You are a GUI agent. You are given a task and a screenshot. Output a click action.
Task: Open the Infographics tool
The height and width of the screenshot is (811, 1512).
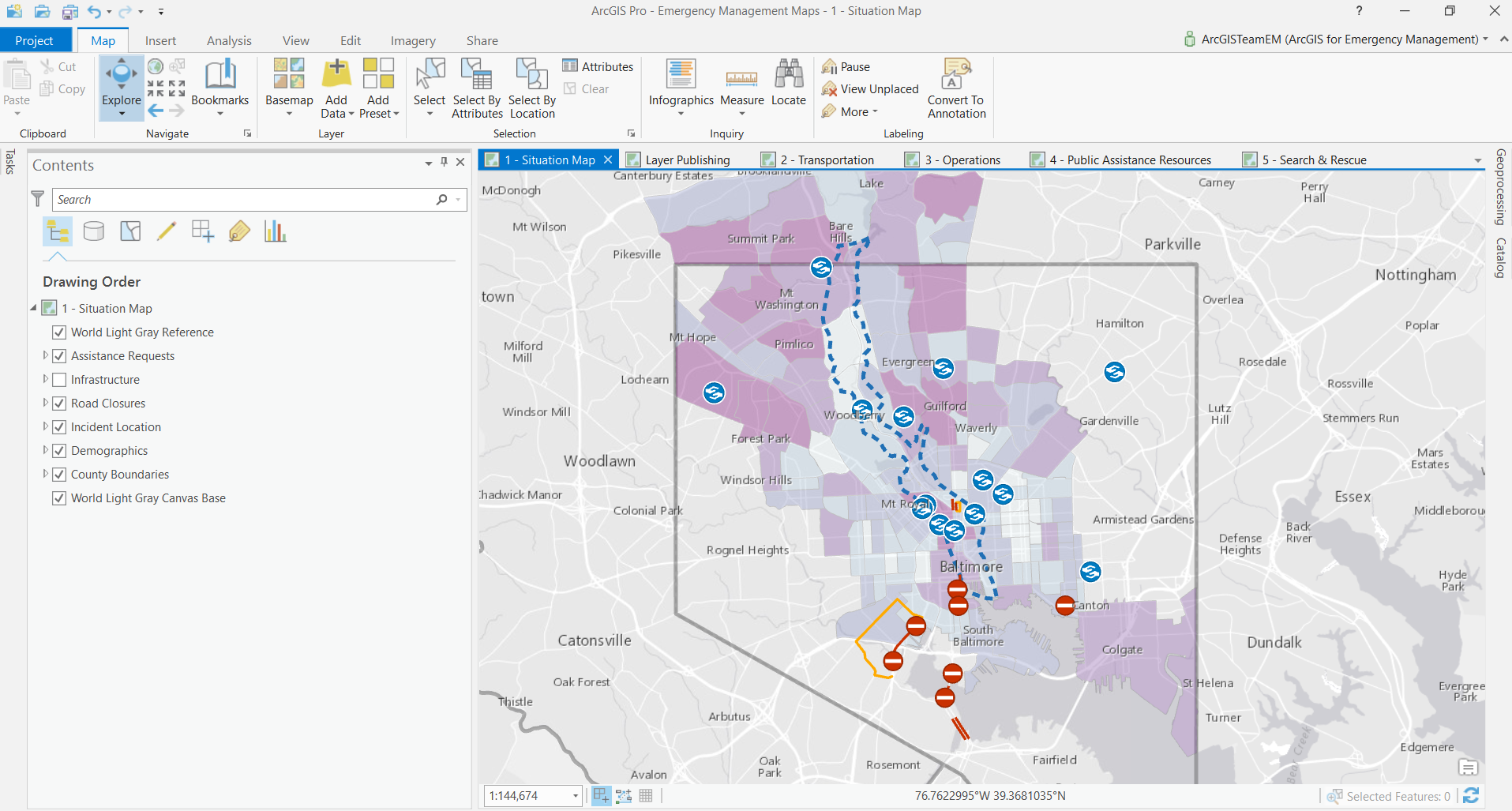coord(681,87)
